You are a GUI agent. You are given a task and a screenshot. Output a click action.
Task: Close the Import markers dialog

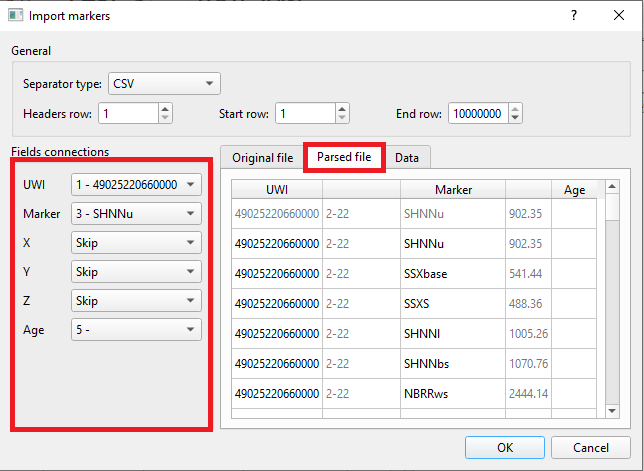pyautogui.click(x=619, y=16)
